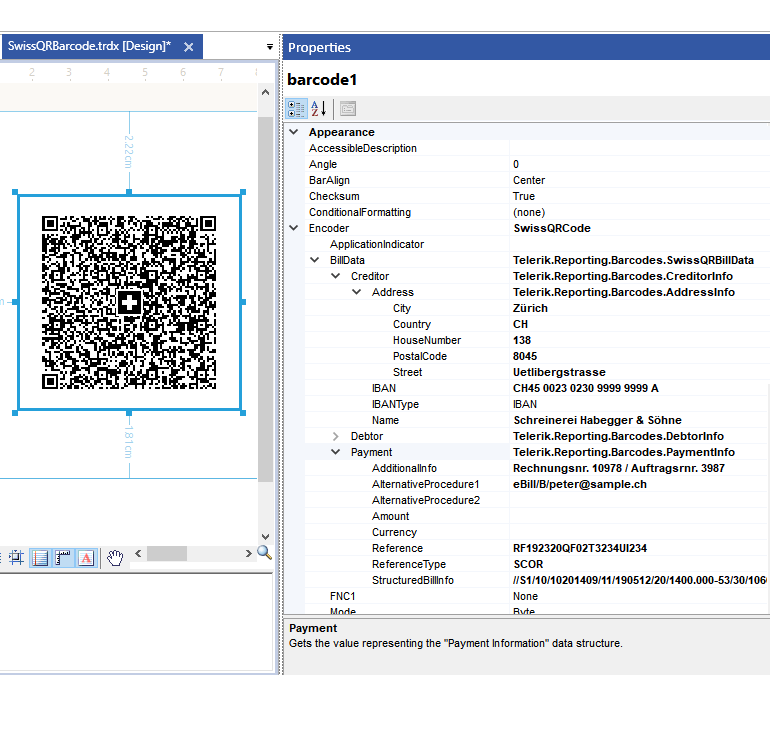
Task: Collapse the Creditor node
Action: [336, 276]
